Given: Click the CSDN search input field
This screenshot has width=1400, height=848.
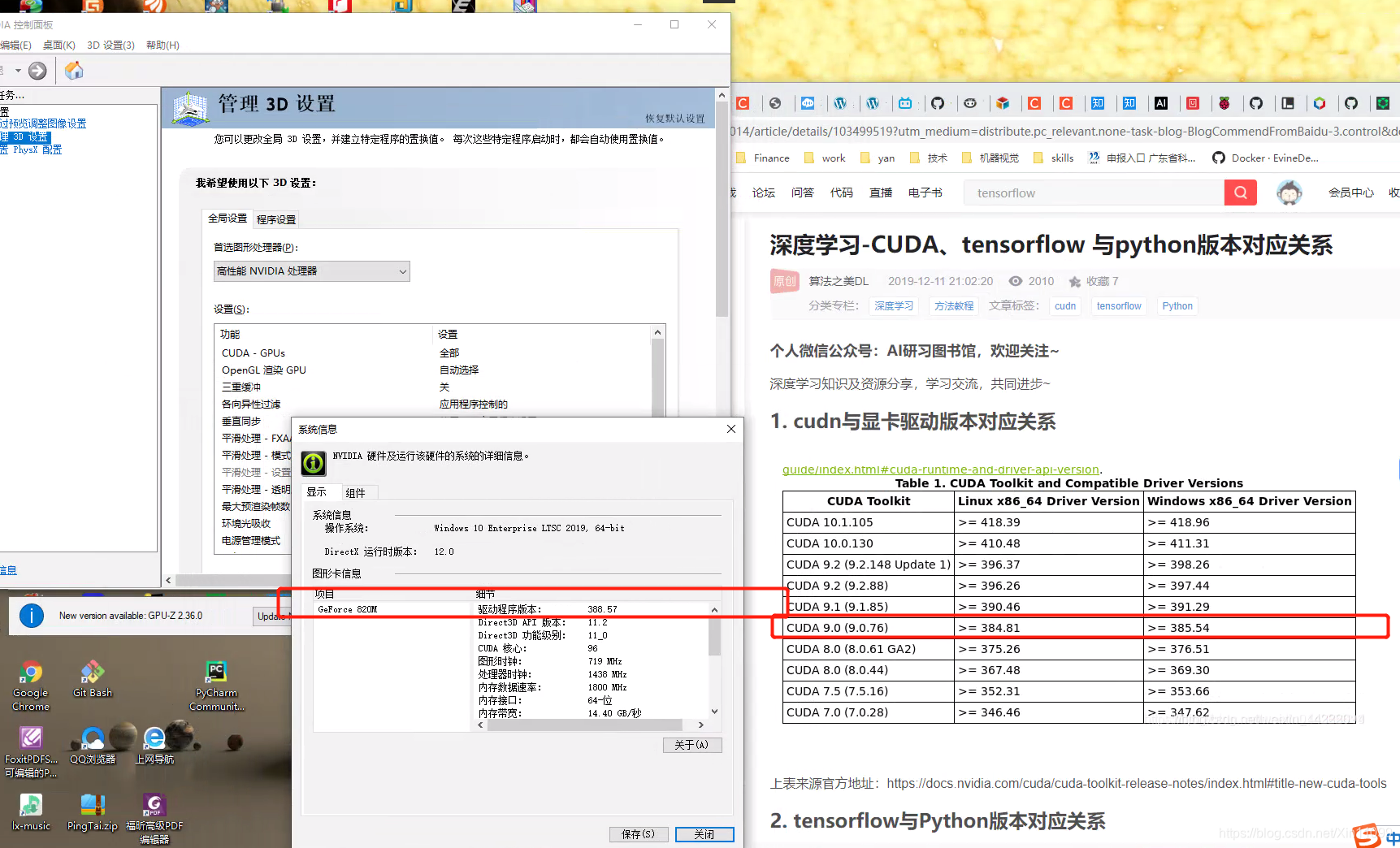Looking at the screenshot, I should point(1094,193).
